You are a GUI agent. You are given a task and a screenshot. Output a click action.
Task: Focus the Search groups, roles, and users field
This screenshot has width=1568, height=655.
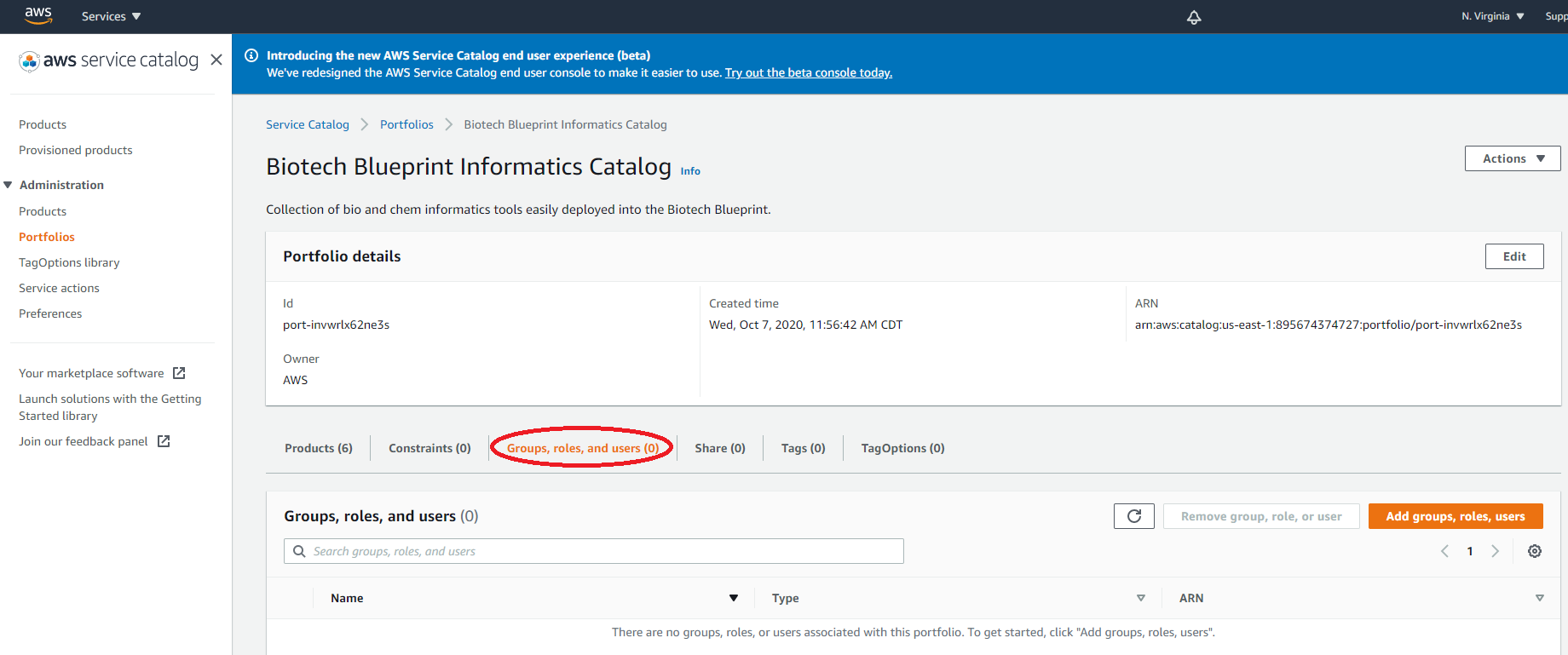pos(594,551)
